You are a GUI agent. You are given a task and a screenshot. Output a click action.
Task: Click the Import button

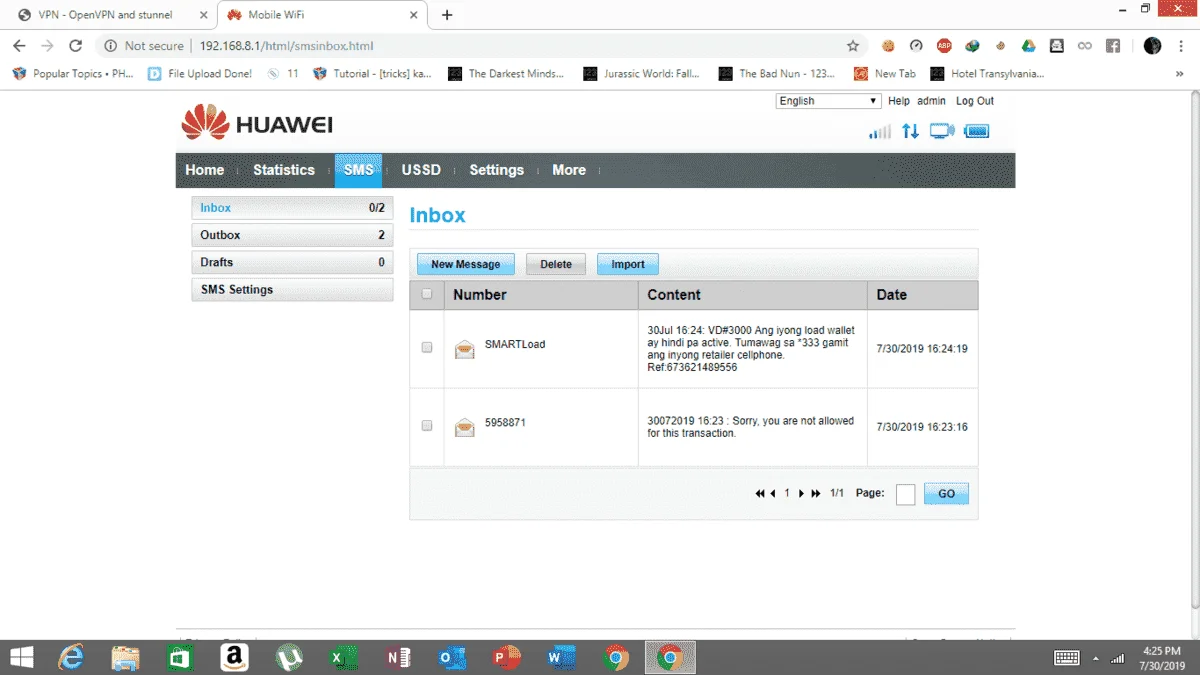[x=628, y=264]
